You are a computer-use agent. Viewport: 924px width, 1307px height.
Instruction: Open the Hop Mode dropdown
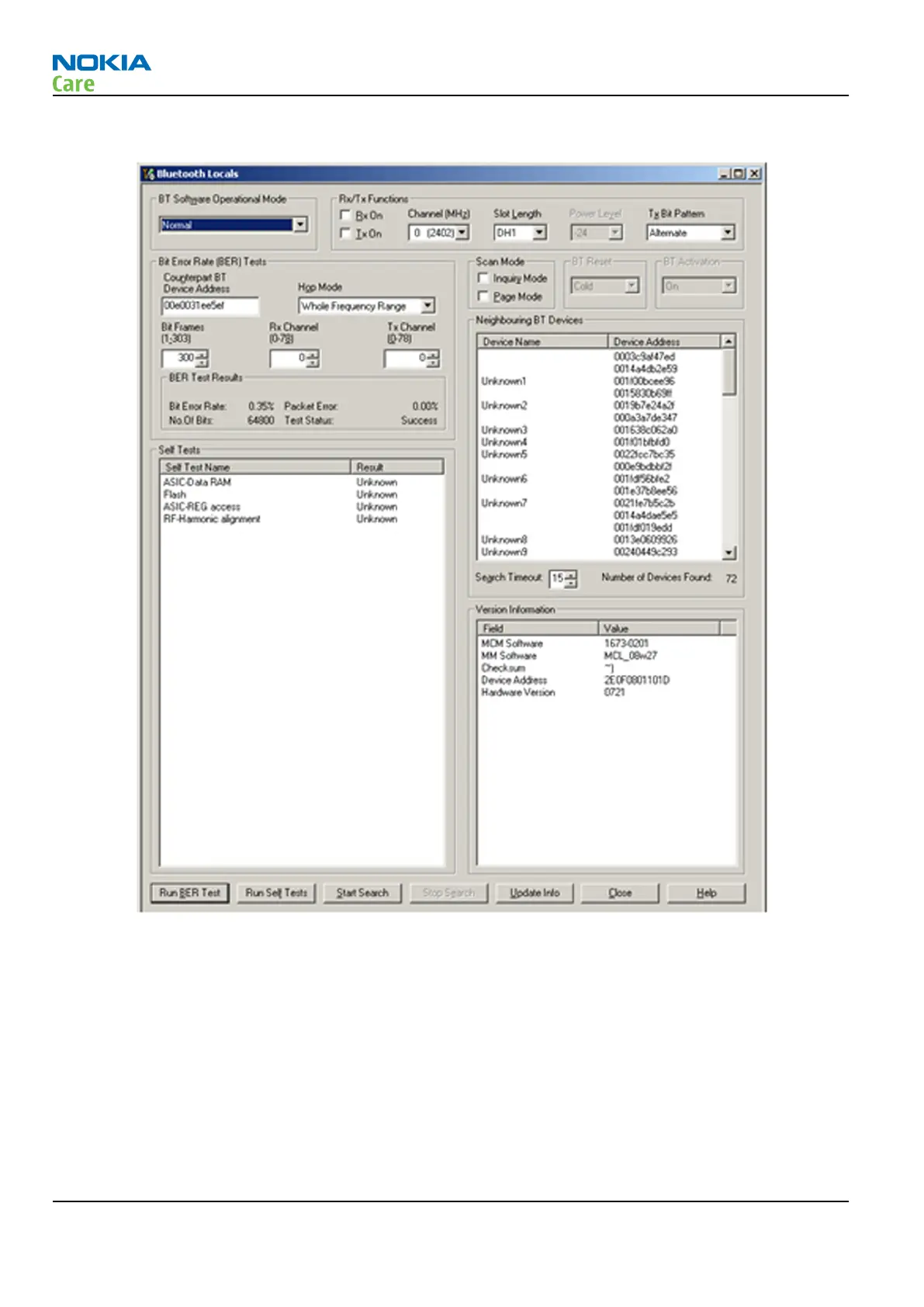click(x=428, y=306)
